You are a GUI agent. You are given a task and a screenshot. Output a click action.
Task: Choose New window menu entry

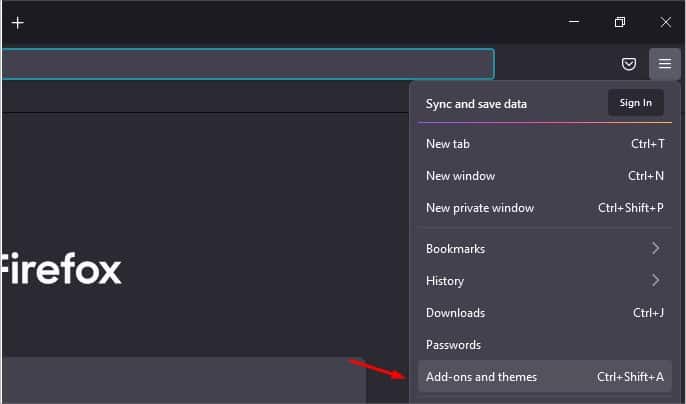pyautogui.click(x=545, y=176)
